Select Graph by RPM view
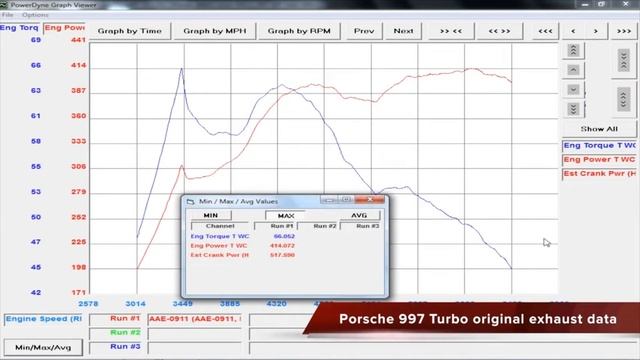 pos(299,31)
